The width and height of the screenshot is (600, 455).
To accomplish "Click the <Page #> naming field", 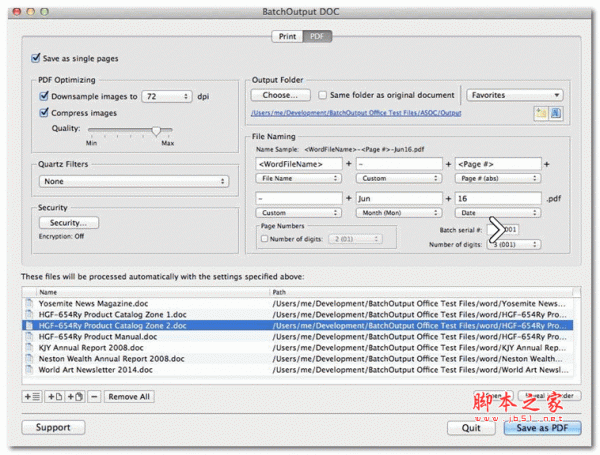I will [x=498, y=164].
